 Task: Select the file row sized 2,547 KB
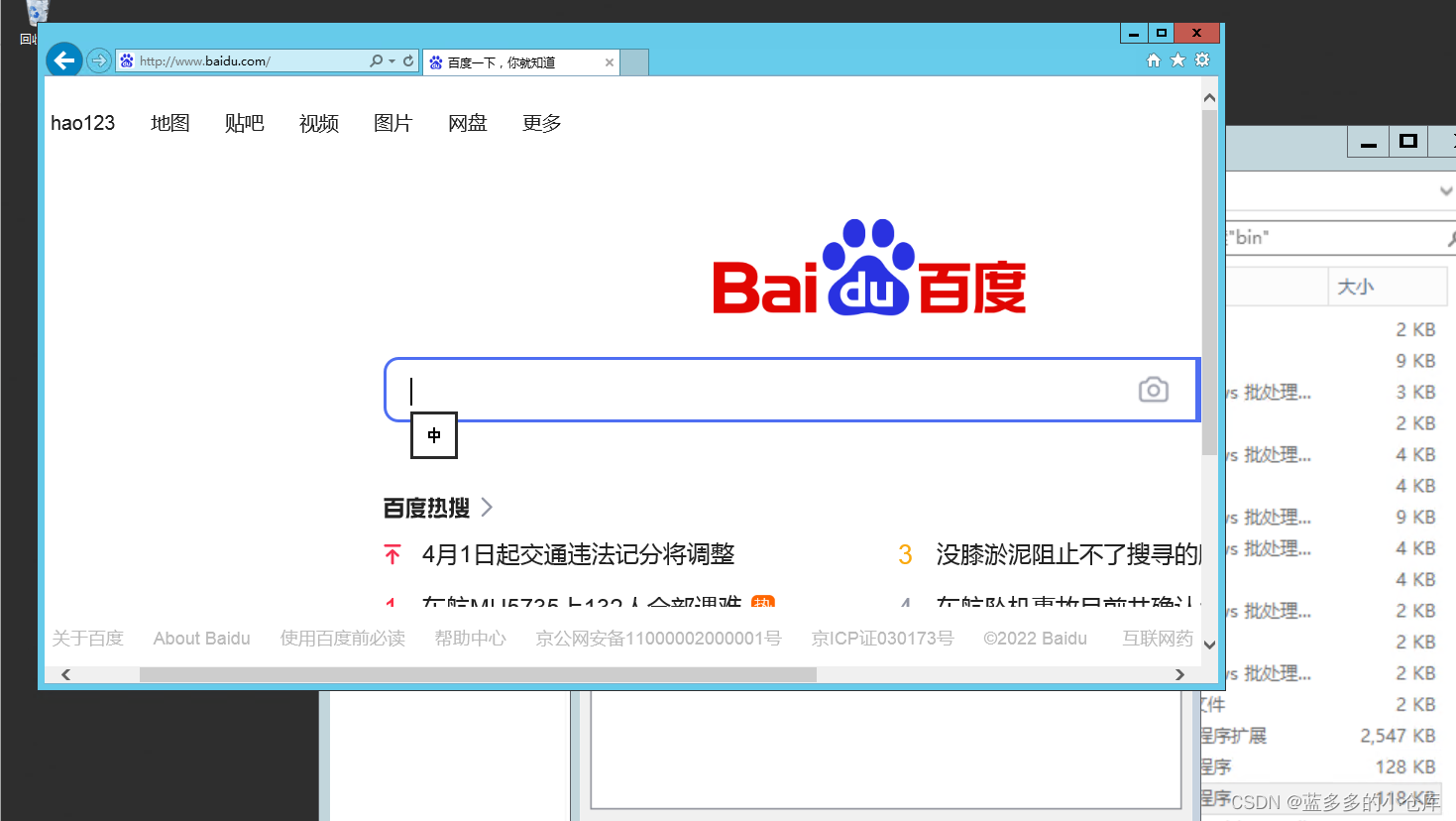[x=1322, y=736]
